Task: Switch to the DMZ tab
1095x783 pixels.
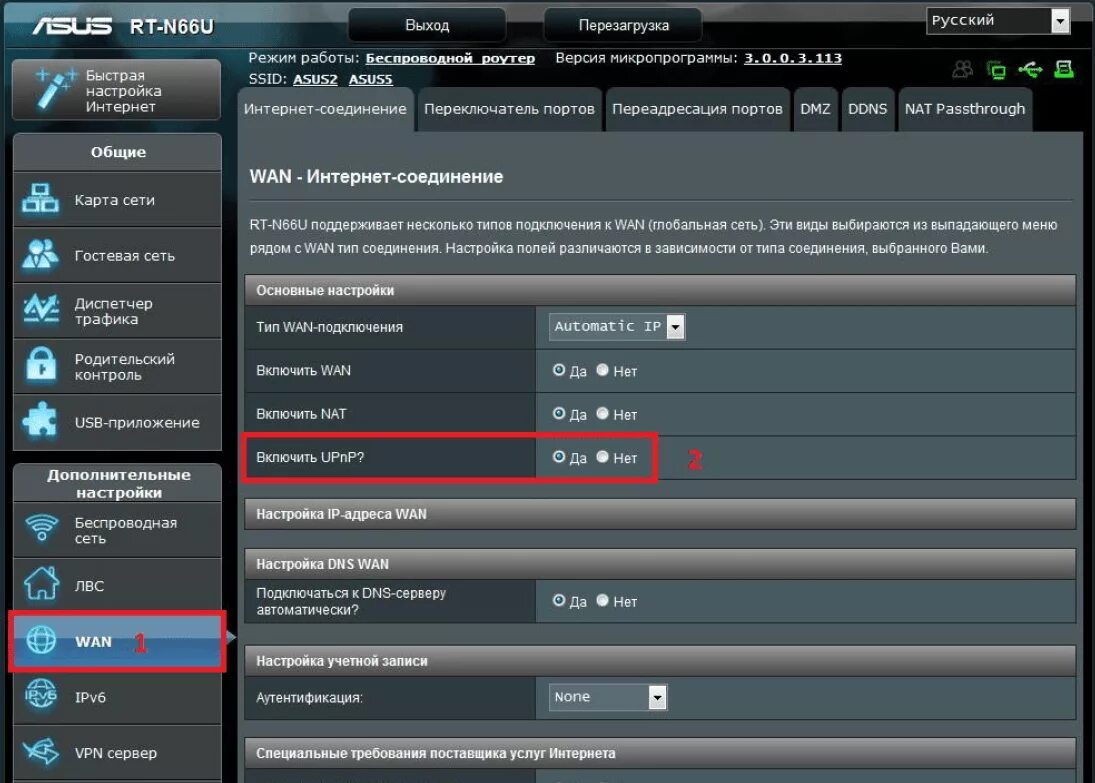Action: [x=815, y=109]
